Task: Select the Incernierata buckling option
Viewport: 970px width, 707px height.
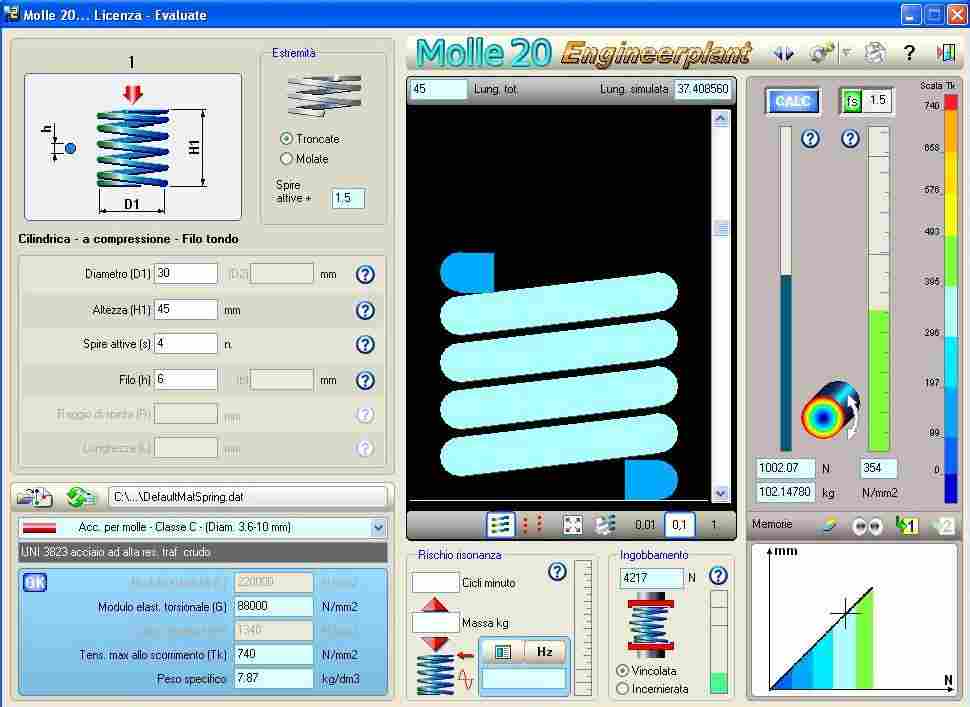Action: pyautogui.click(x=623, y=688)
